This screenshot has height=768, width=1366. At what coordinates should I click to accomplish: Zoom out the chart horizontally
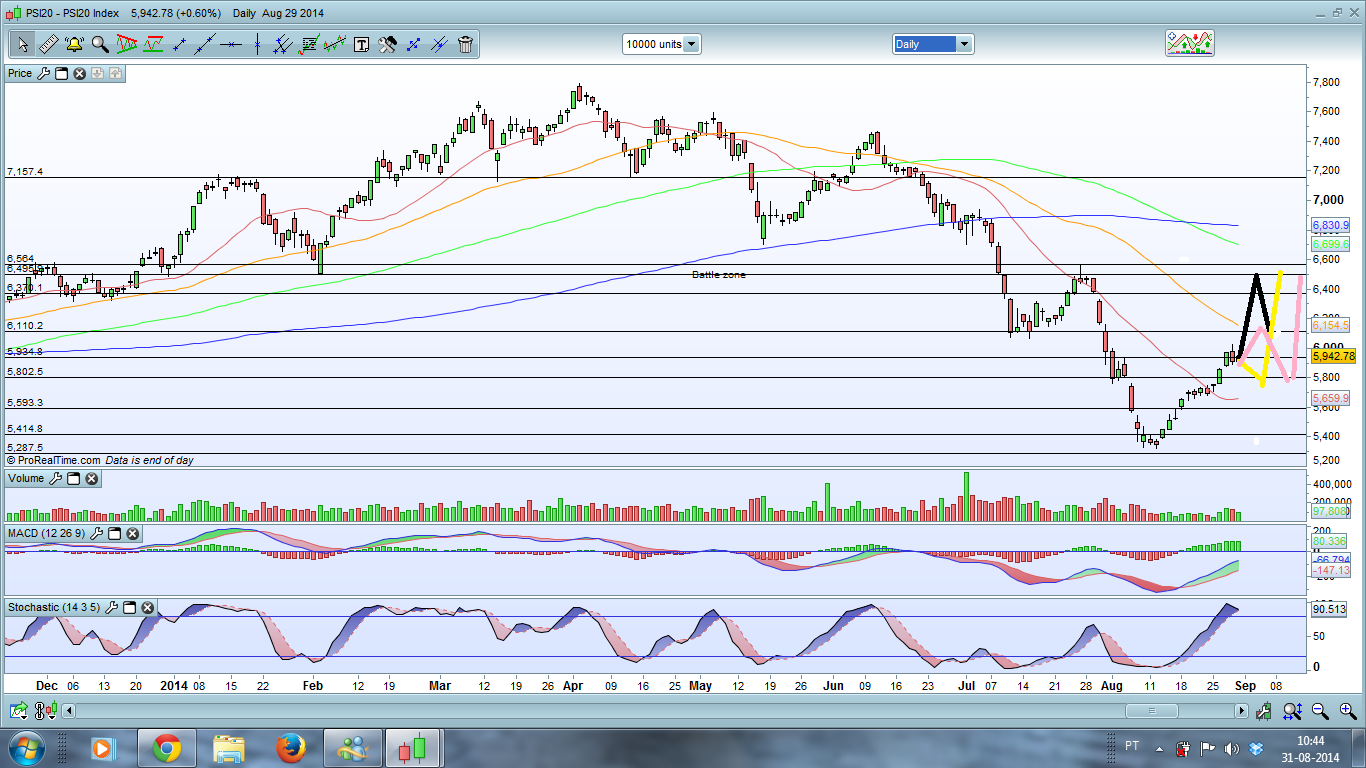(x=1320, y=711)
